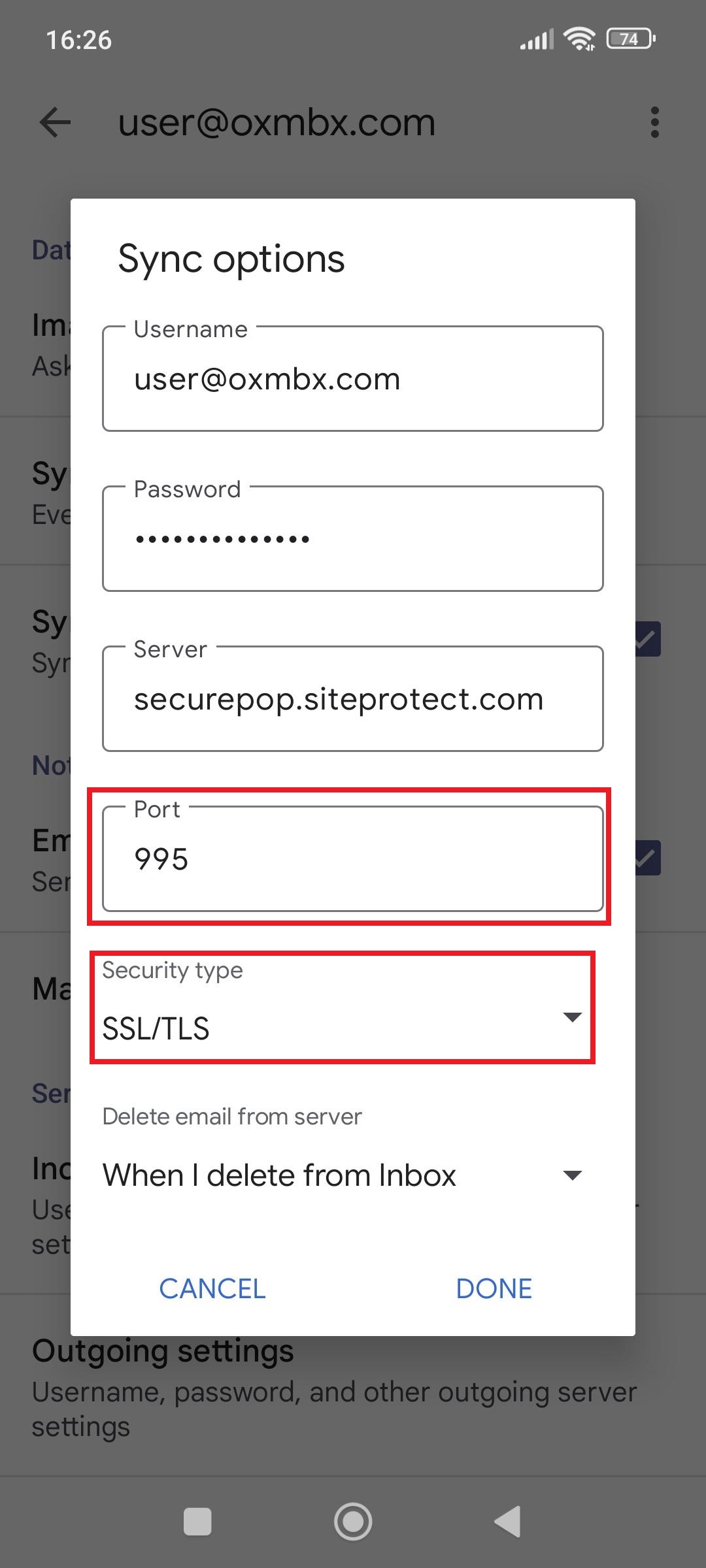Tap the back arrow icon
Screen dimensions: 706x1568
pos(55,123)
